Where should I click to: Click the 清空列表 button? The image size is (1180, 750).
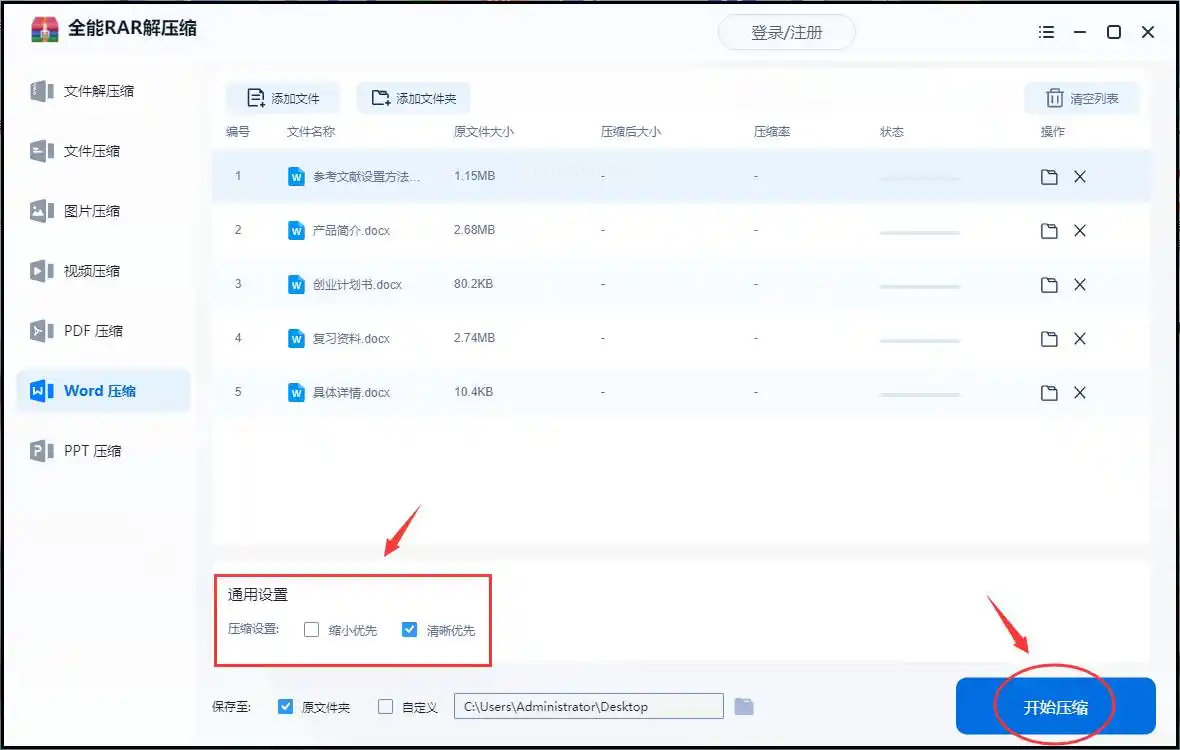click(1082, 98)
